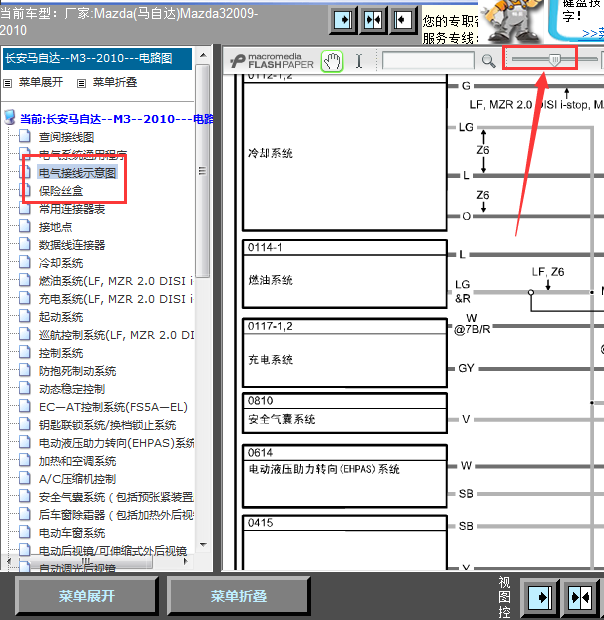Click the sidebar horizontal scrollbar right arrow
This screenshot has height=620, width=604.
pyautogui.click(x=185, y=561)
